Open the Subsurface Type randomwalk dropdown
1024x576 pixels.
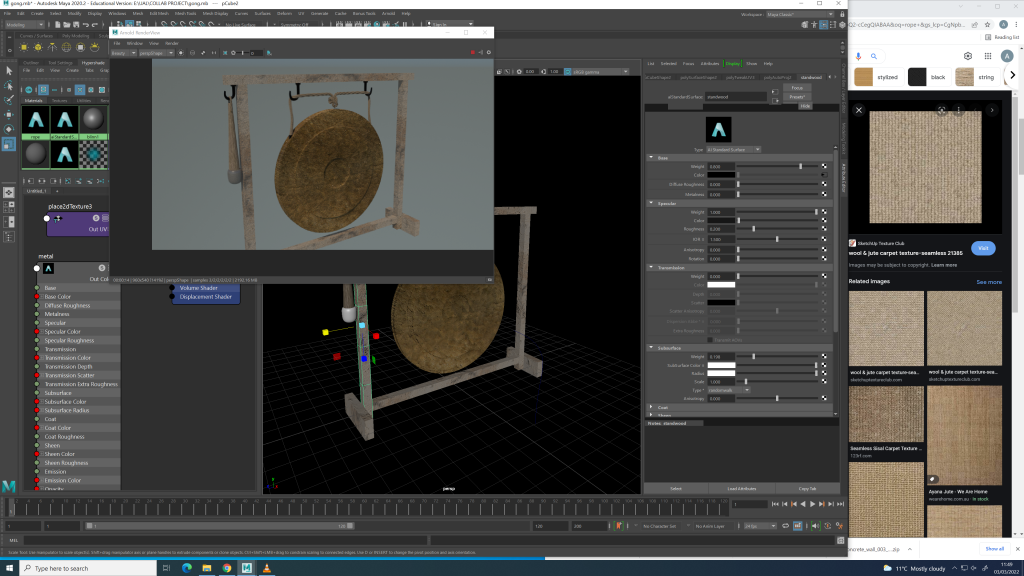point(728,390)
